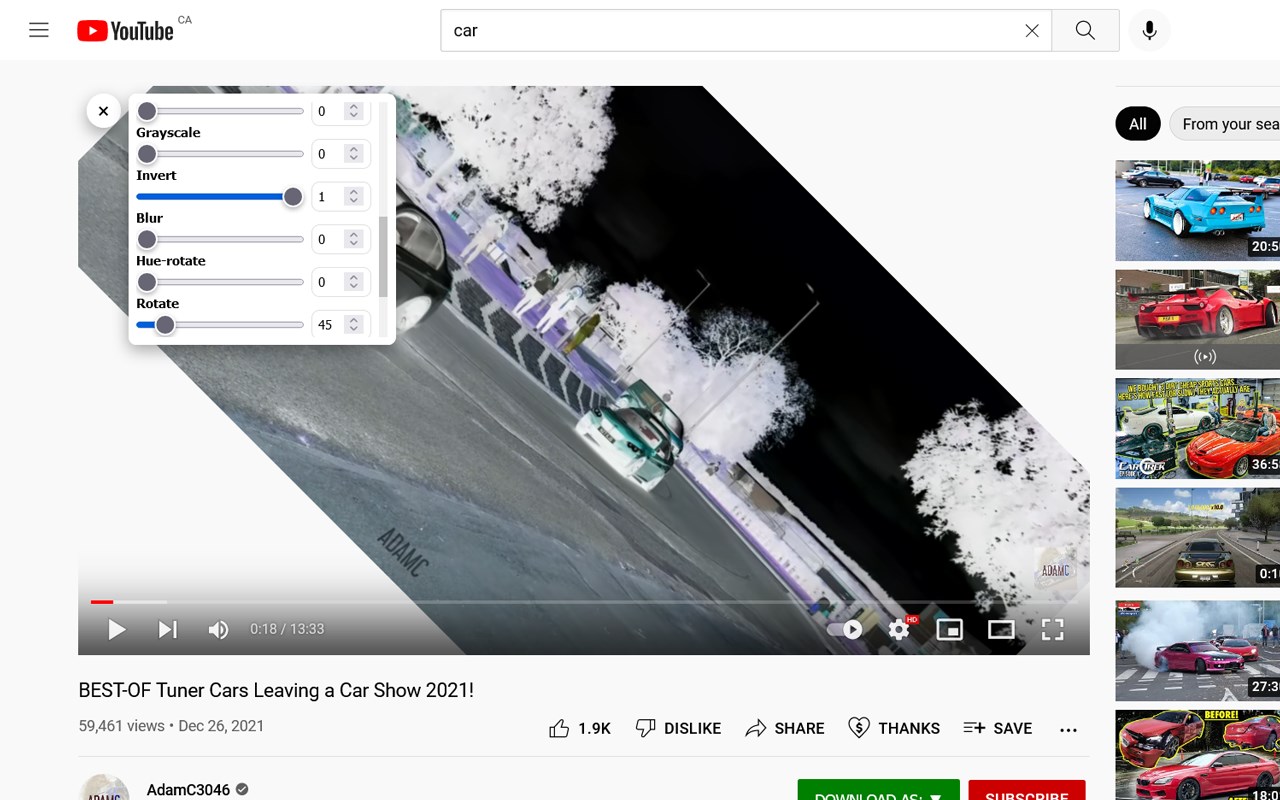Viewport: 1280px width, 800px height.
Task: Open the game car drifting thumbnail
Action: [1198, 538]
